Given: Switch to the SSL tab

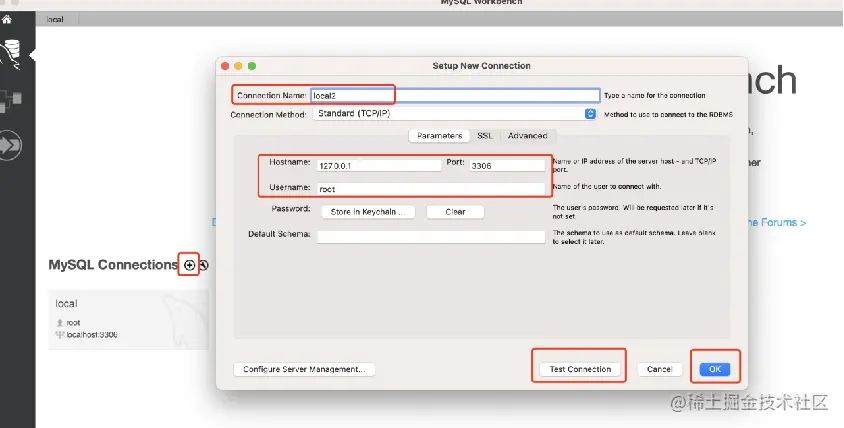Looking at the screenshot, I should click(x=485, y=136).
